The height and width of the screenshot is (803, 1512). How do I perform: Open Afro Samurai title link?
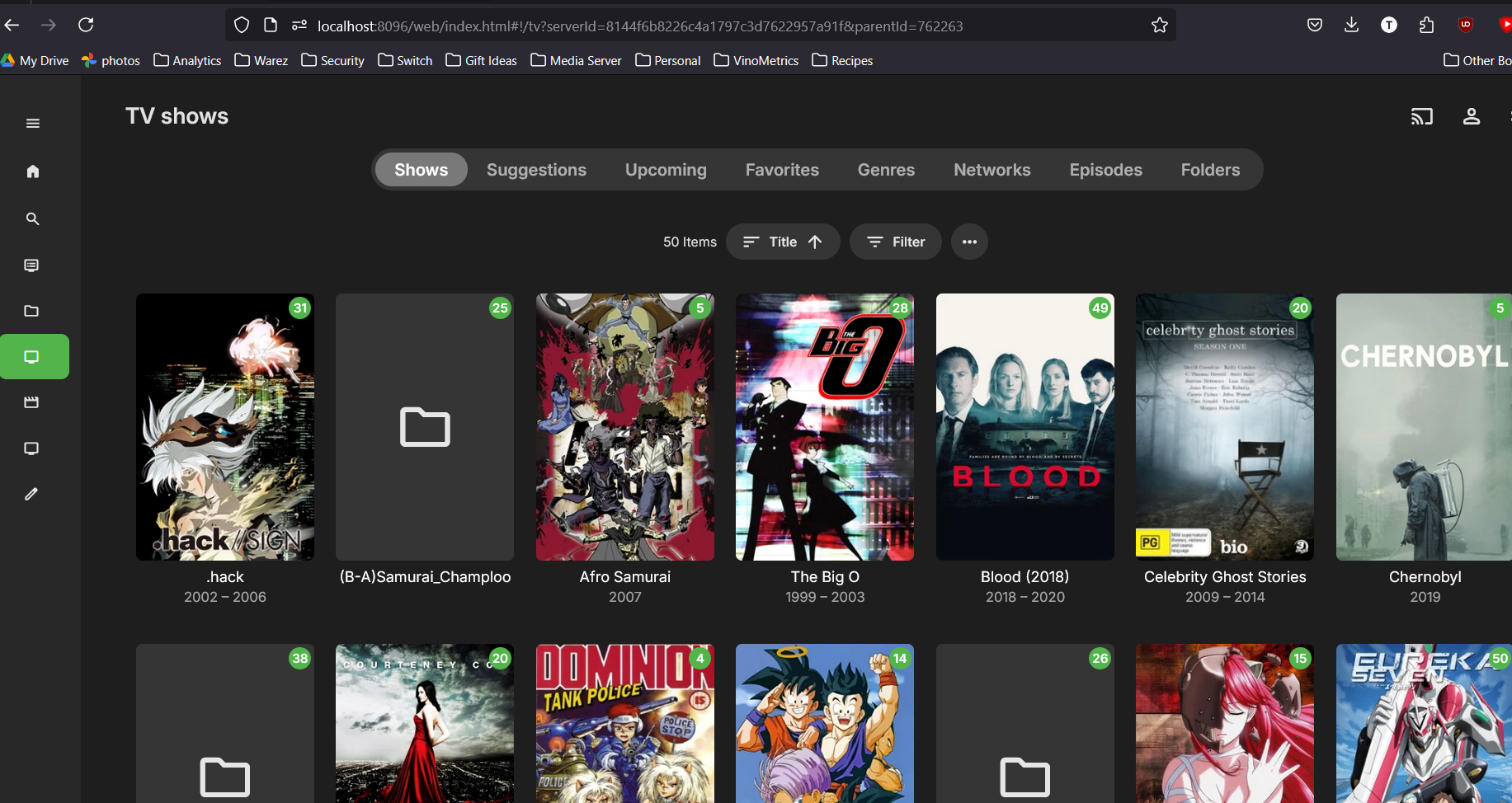(625, 577)
